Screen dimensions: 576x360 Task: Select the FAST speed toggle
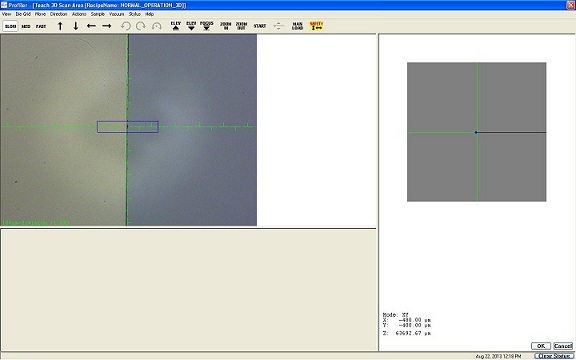[41, 26]
